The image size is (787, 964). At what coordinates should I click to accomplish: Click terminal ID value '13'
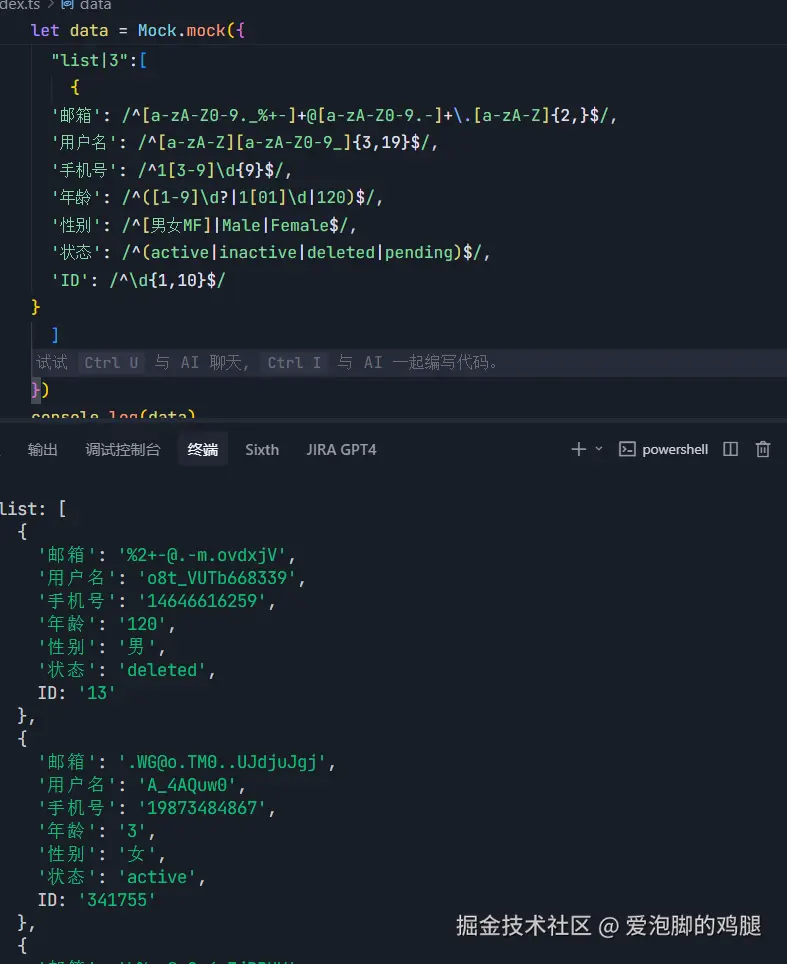pos(97,693)
